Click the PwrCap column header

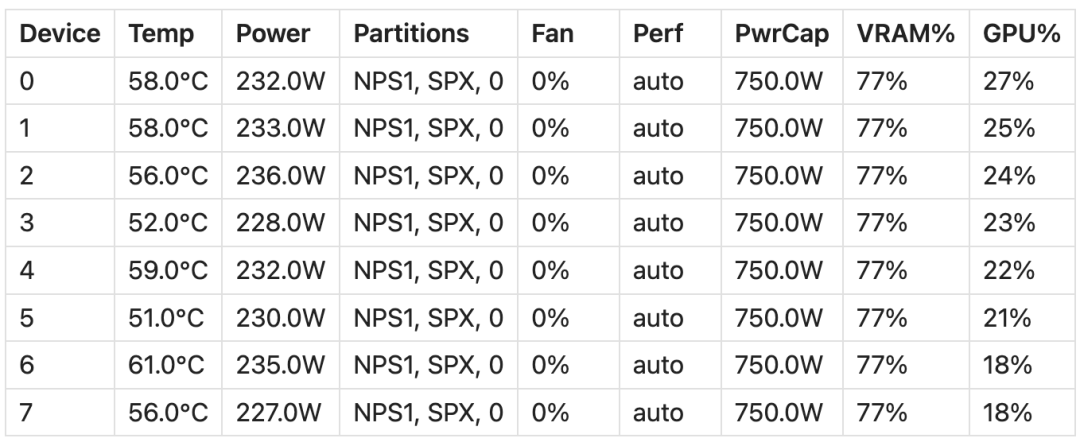[782, 33]
